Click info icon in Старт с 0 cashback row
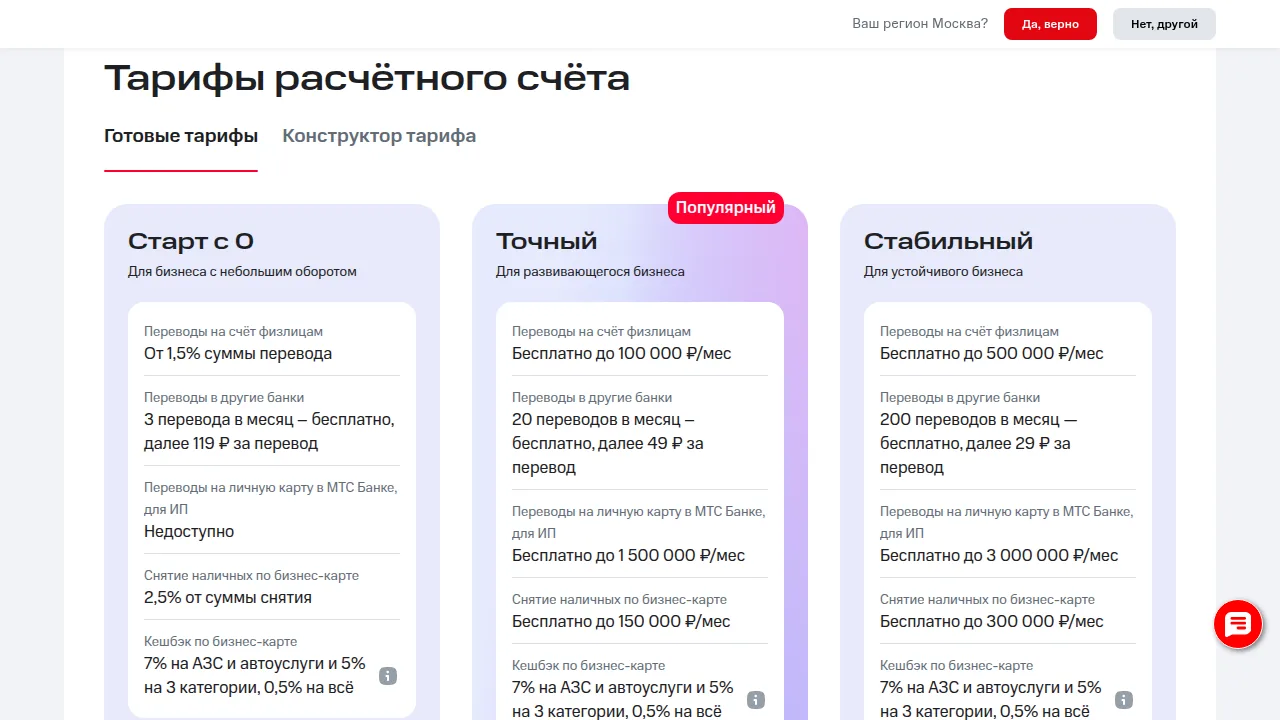1280x720 pixels. 388,676
